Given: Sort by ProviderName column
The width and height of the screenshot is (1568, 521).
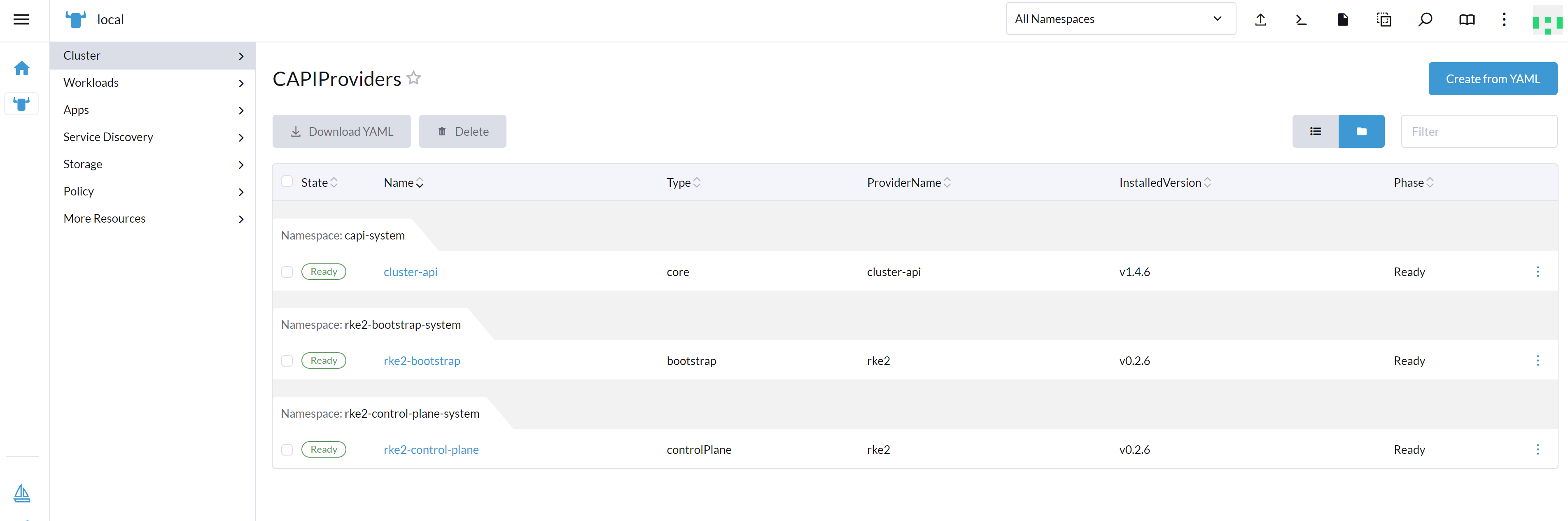Looking at the screenshot, I should (909, 183).
